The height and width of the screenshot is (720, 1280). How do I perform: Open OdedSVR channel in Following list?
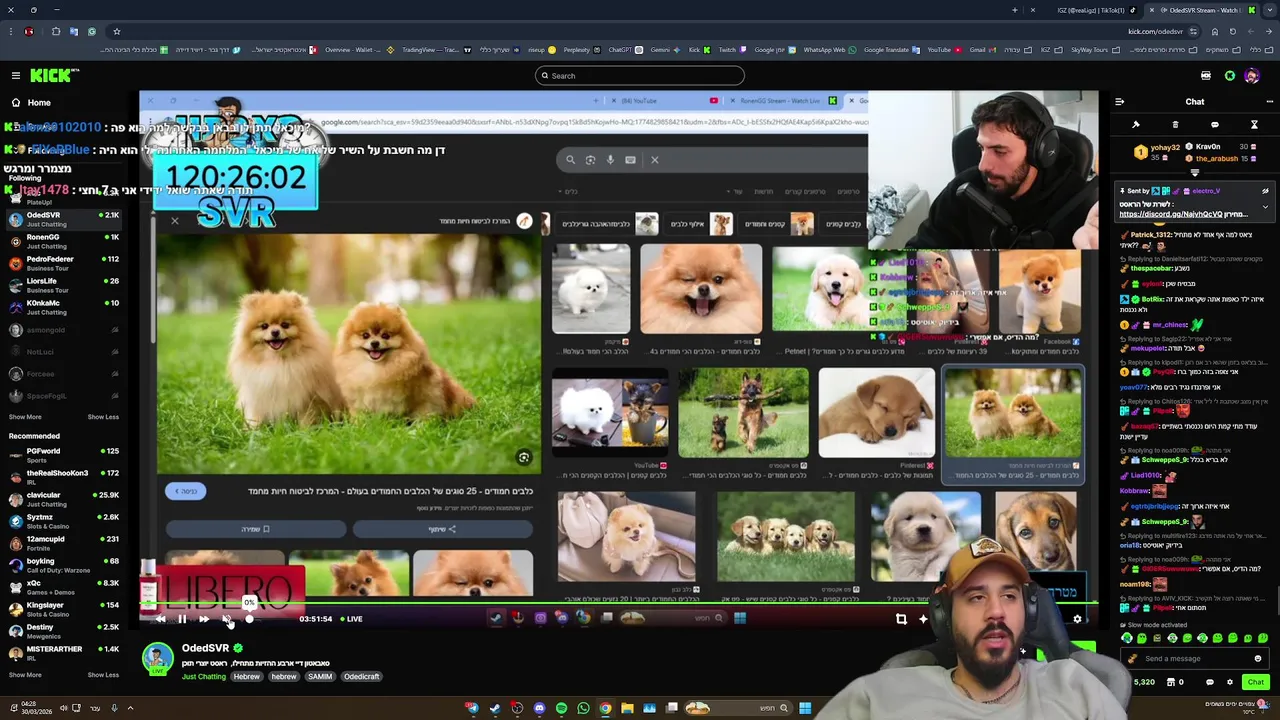(x=62, y=219)
